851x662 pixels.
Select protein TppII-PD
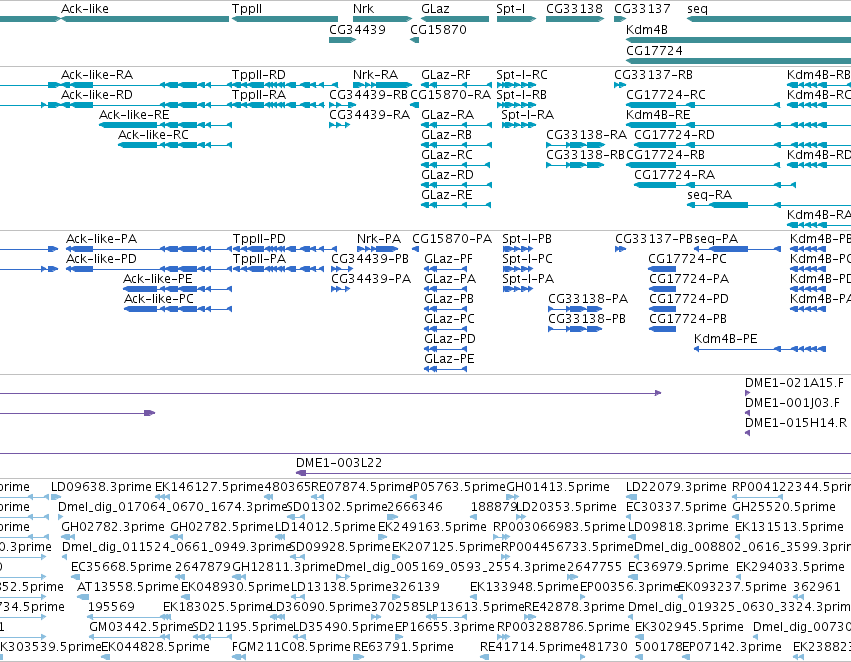(259, 239)
